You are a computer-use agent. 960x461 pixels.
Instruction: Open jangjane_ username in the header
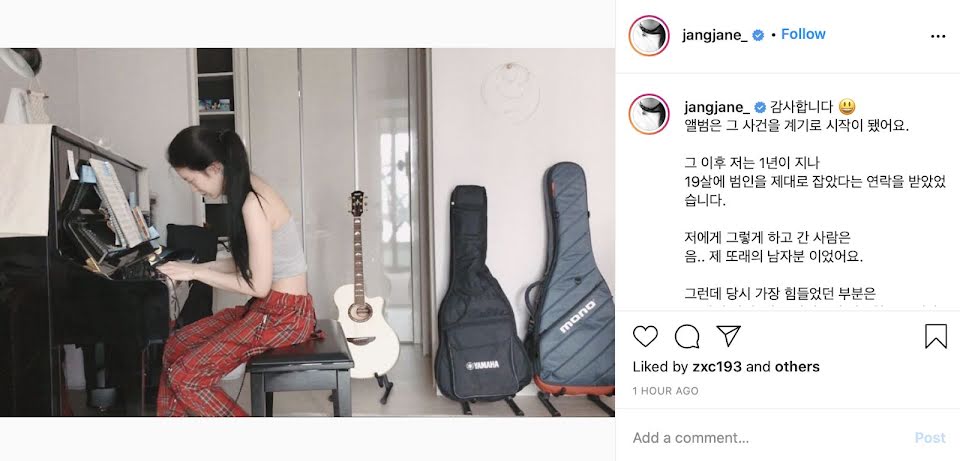point(714,36)
